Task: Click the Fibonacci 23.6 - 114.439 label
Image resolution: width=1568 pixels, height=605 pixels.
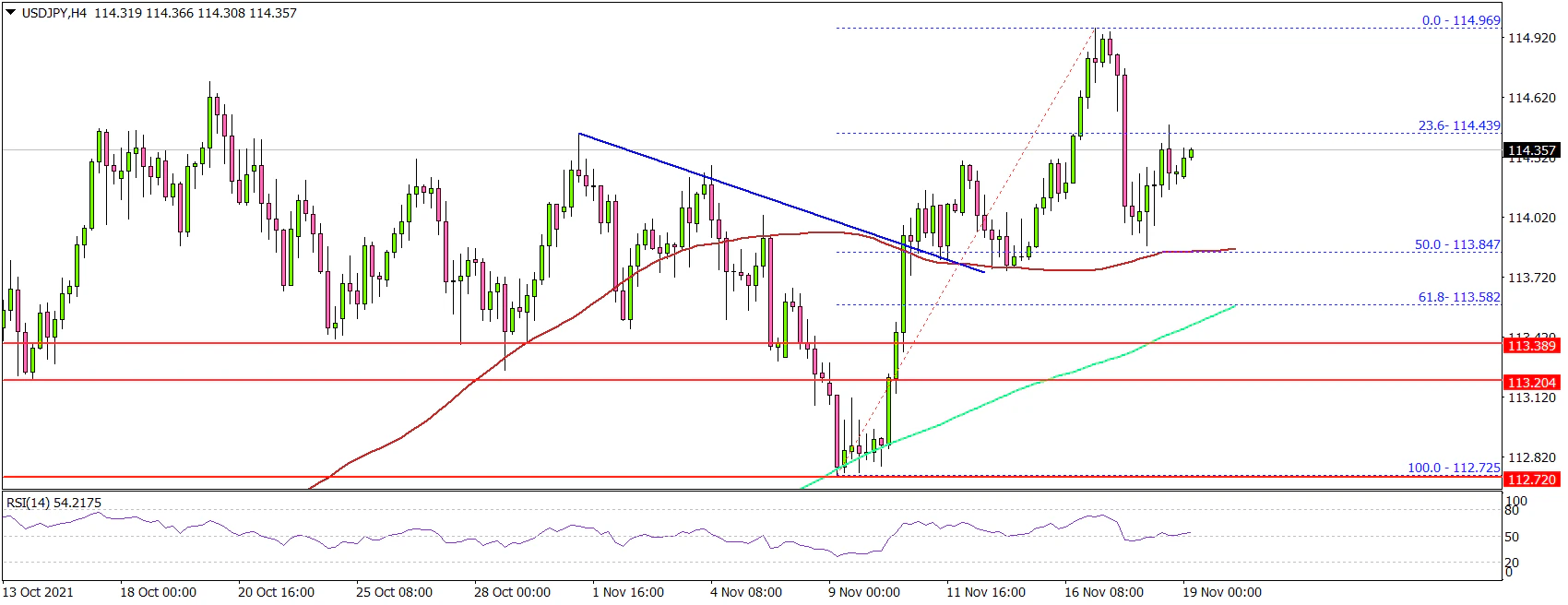Action: 1458,125
